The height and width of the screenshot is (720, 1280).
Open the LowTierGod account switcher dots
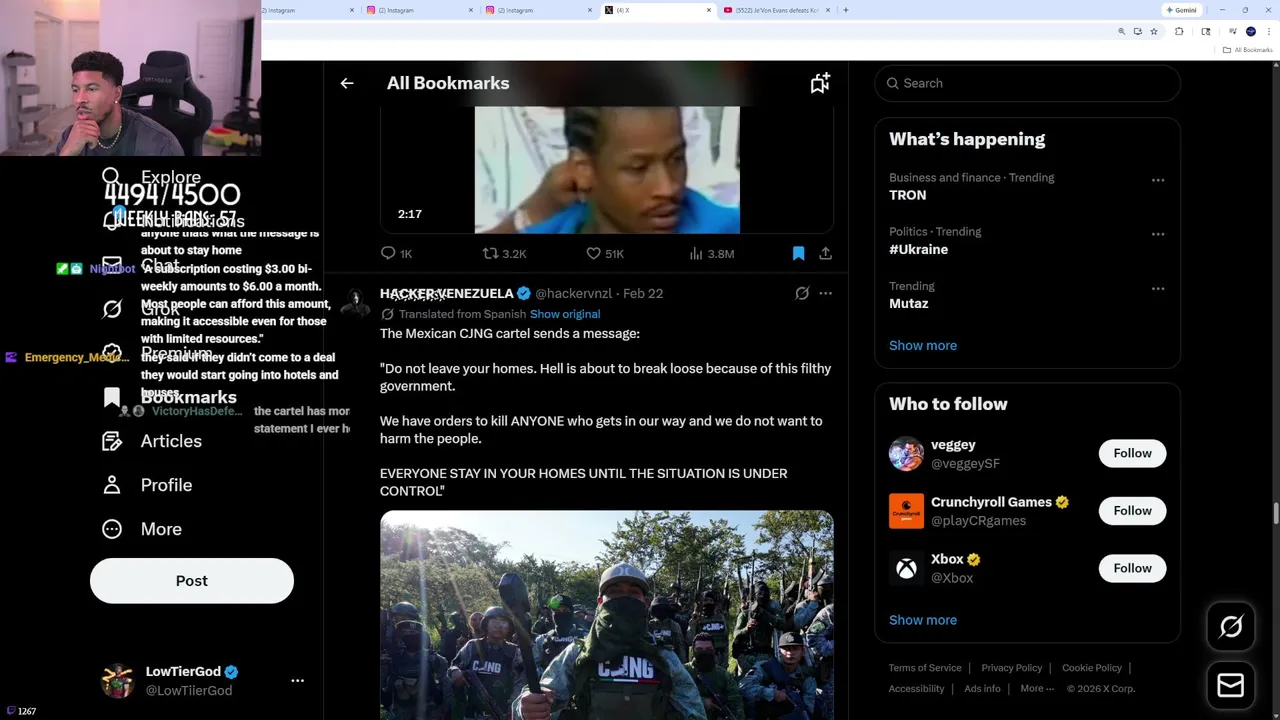[x=297, y=680]
